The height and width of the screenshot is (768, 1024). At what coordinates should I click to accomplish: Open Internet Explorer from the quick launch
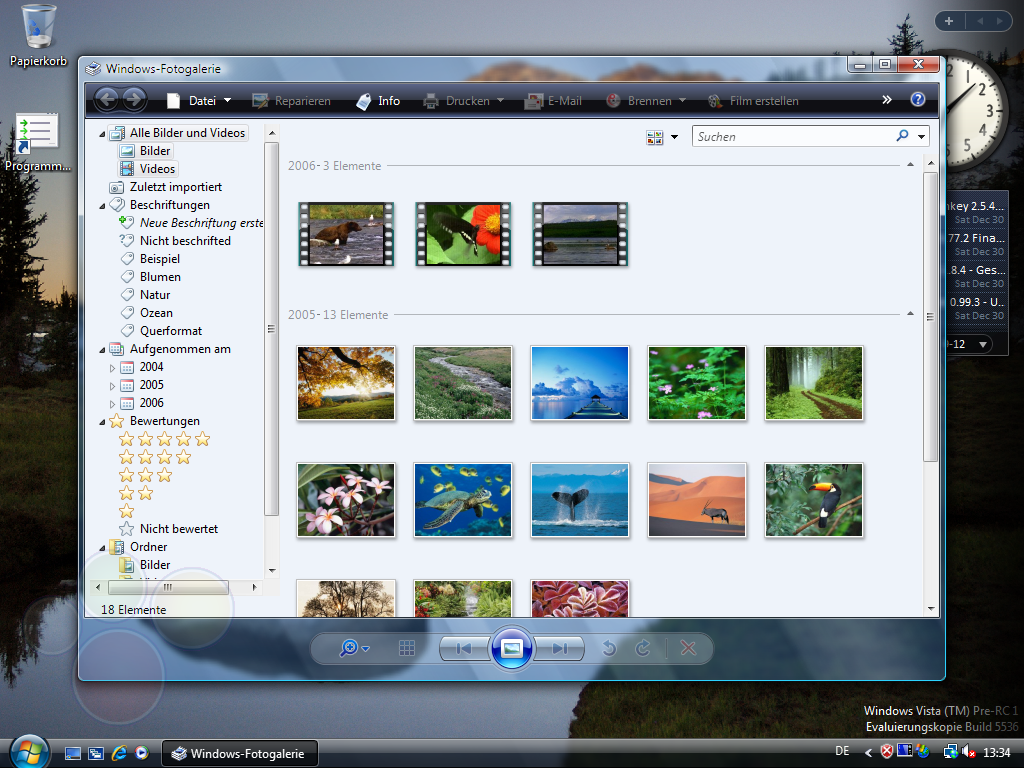pos(120,753)
